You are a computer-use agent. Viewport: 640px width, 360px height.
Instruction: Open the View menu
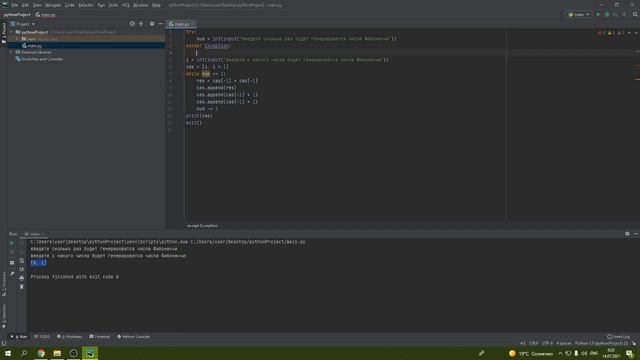pos(37,5)
